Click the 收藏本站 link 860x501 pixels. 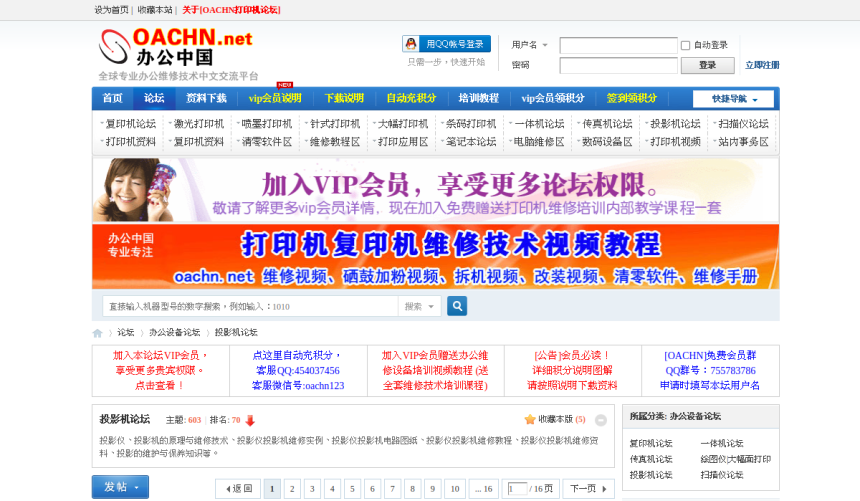[155, 10]
